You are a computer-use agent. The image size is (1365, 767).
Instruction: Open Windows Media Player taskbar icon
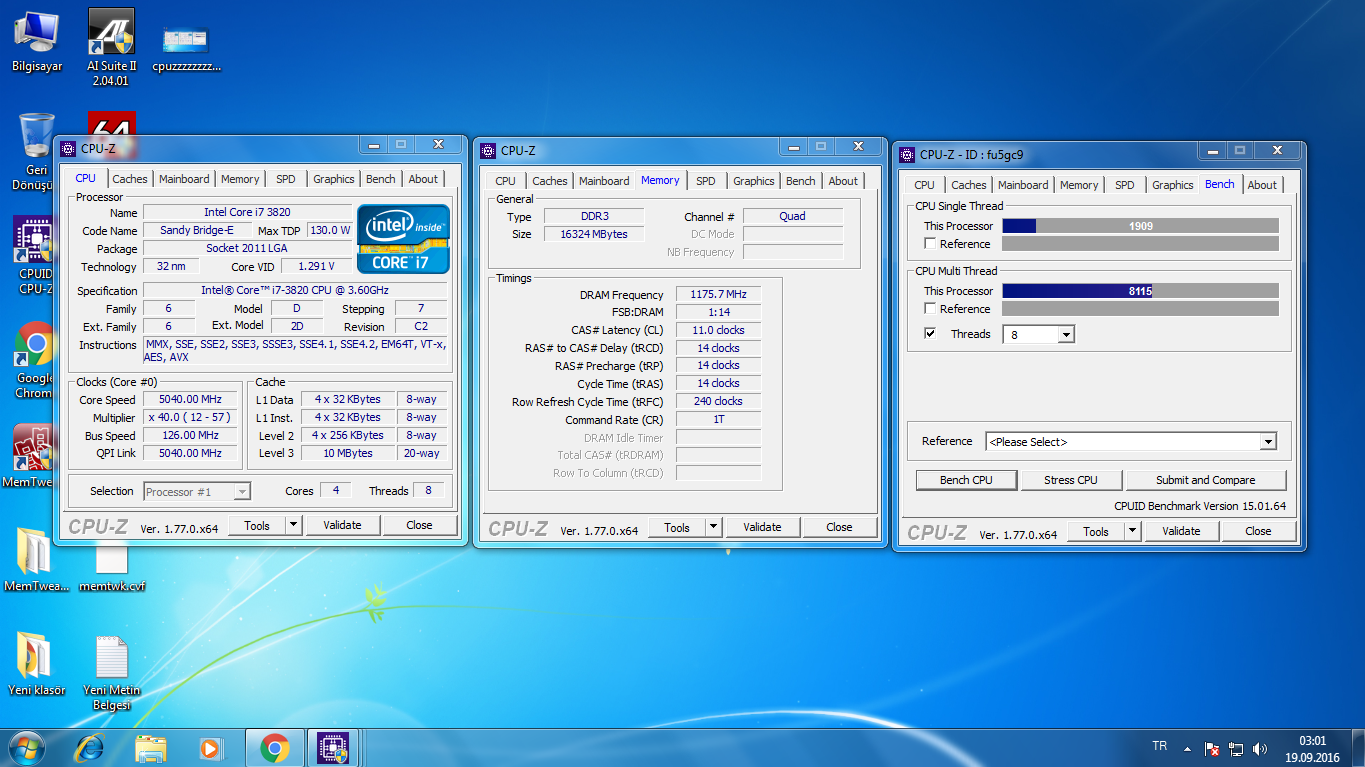(210, 748)
